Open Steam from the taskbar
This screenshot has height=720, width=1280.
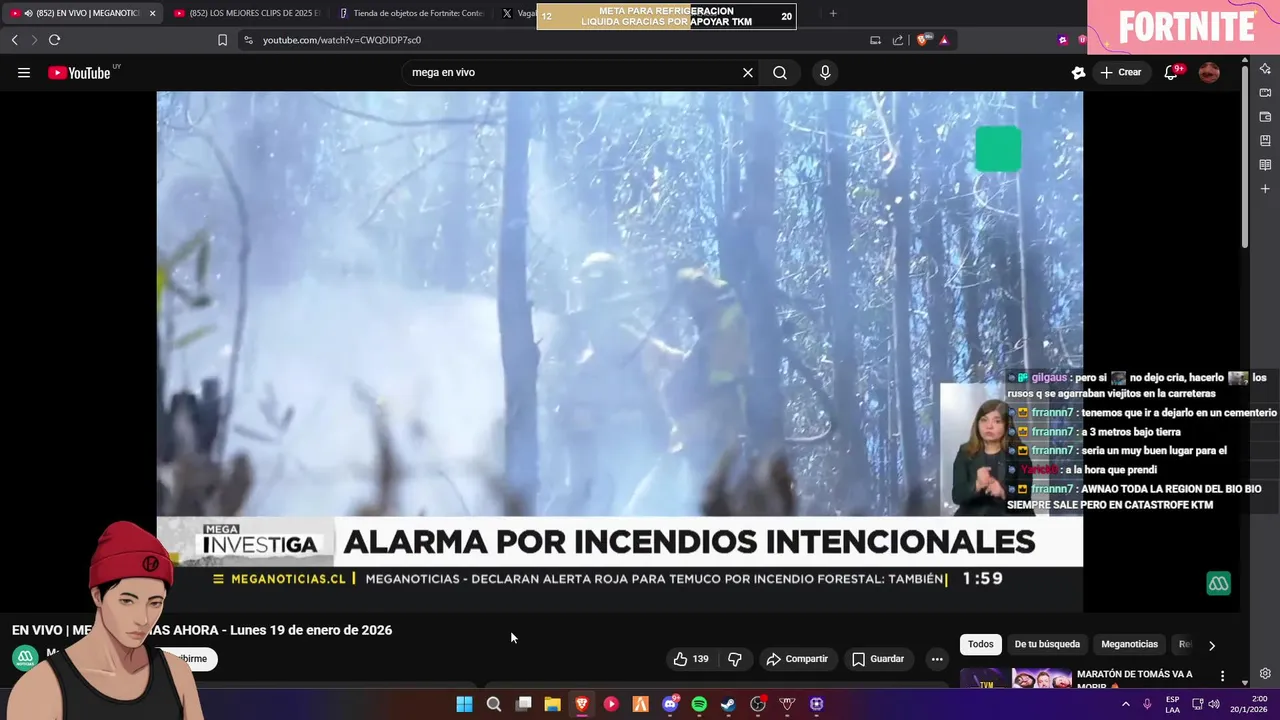[728, 704]
